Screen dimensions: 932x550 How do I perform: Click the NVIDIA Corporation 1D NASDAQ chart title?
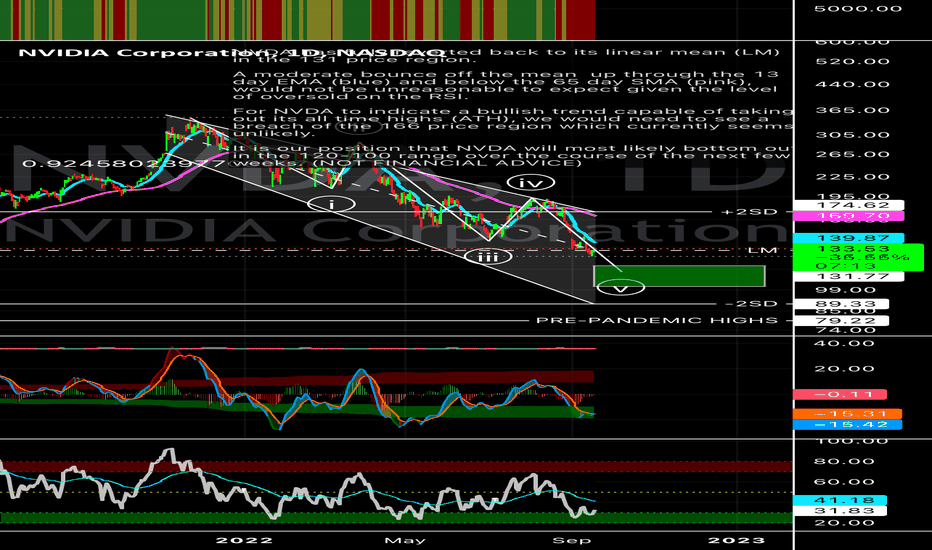232,53
